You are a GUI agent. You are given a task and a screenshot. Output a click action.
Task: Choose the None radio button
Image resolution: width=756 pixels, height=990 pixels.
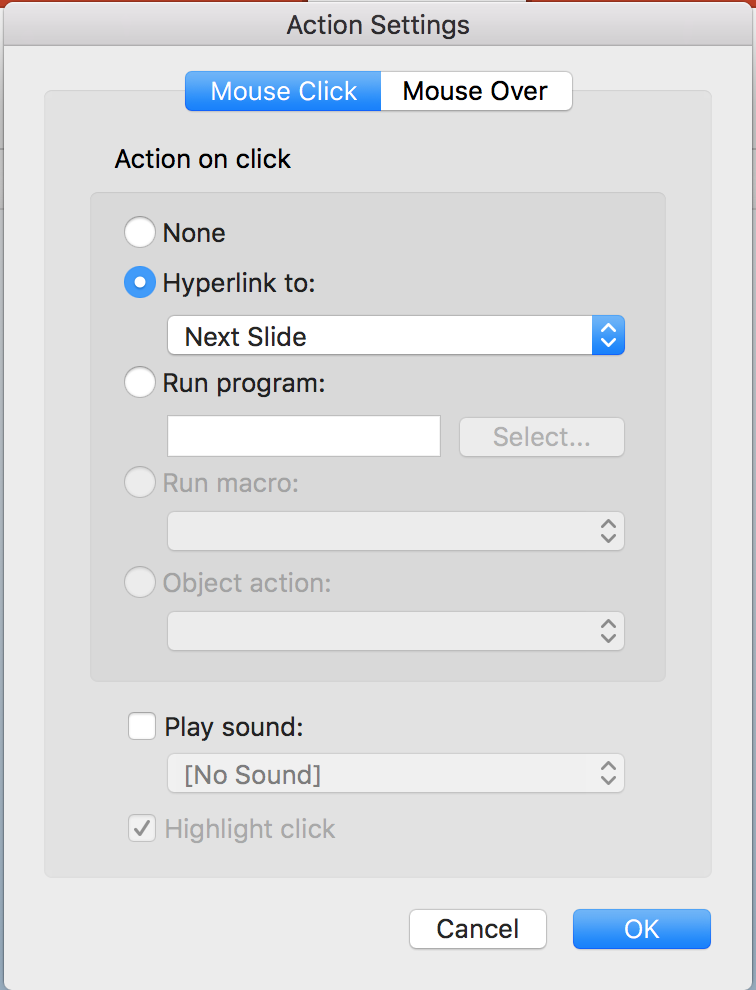pyautogui.click(x=140, y=232)
